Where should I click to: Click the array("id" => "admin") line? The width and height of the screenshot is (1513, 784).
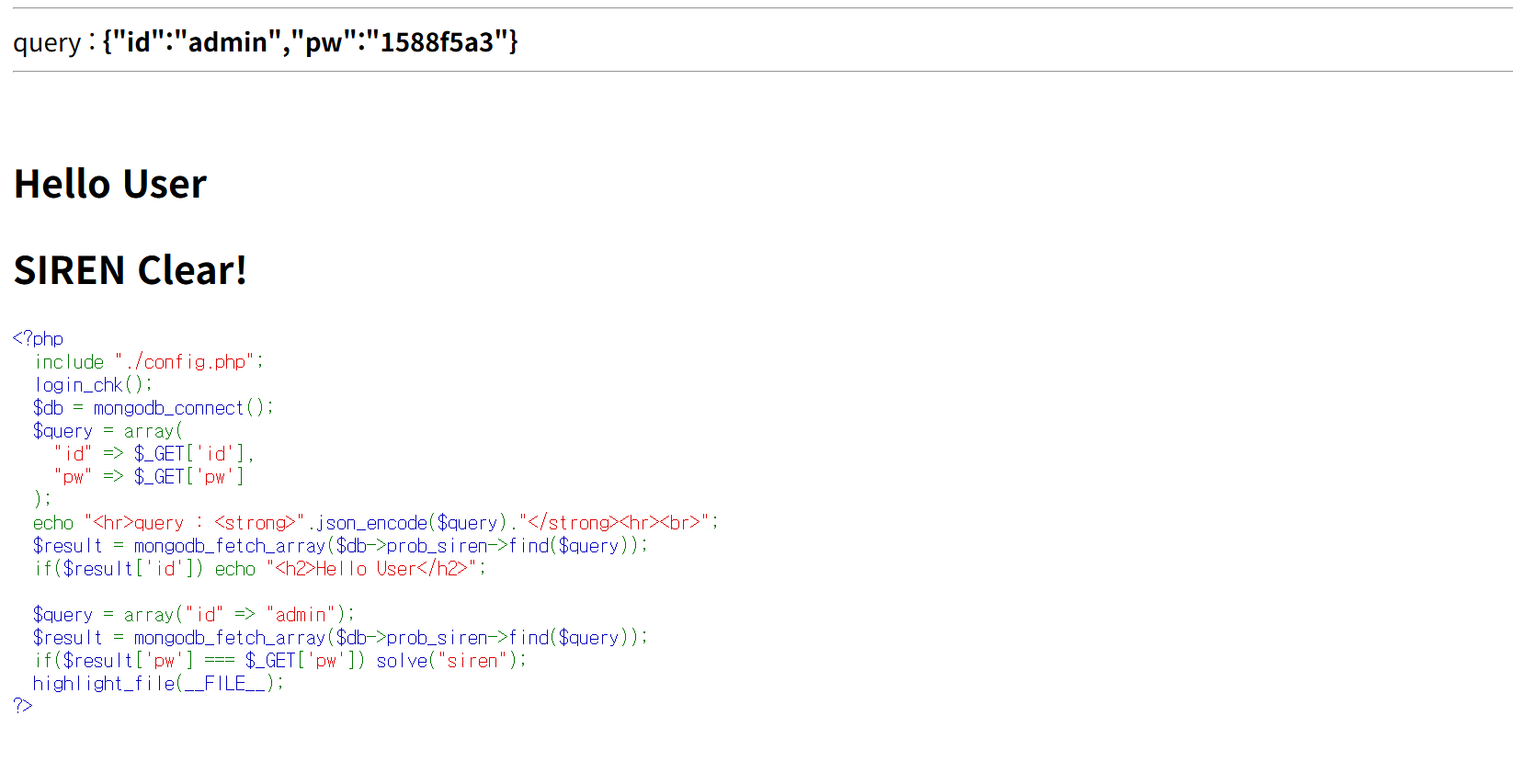click(193, 614)
